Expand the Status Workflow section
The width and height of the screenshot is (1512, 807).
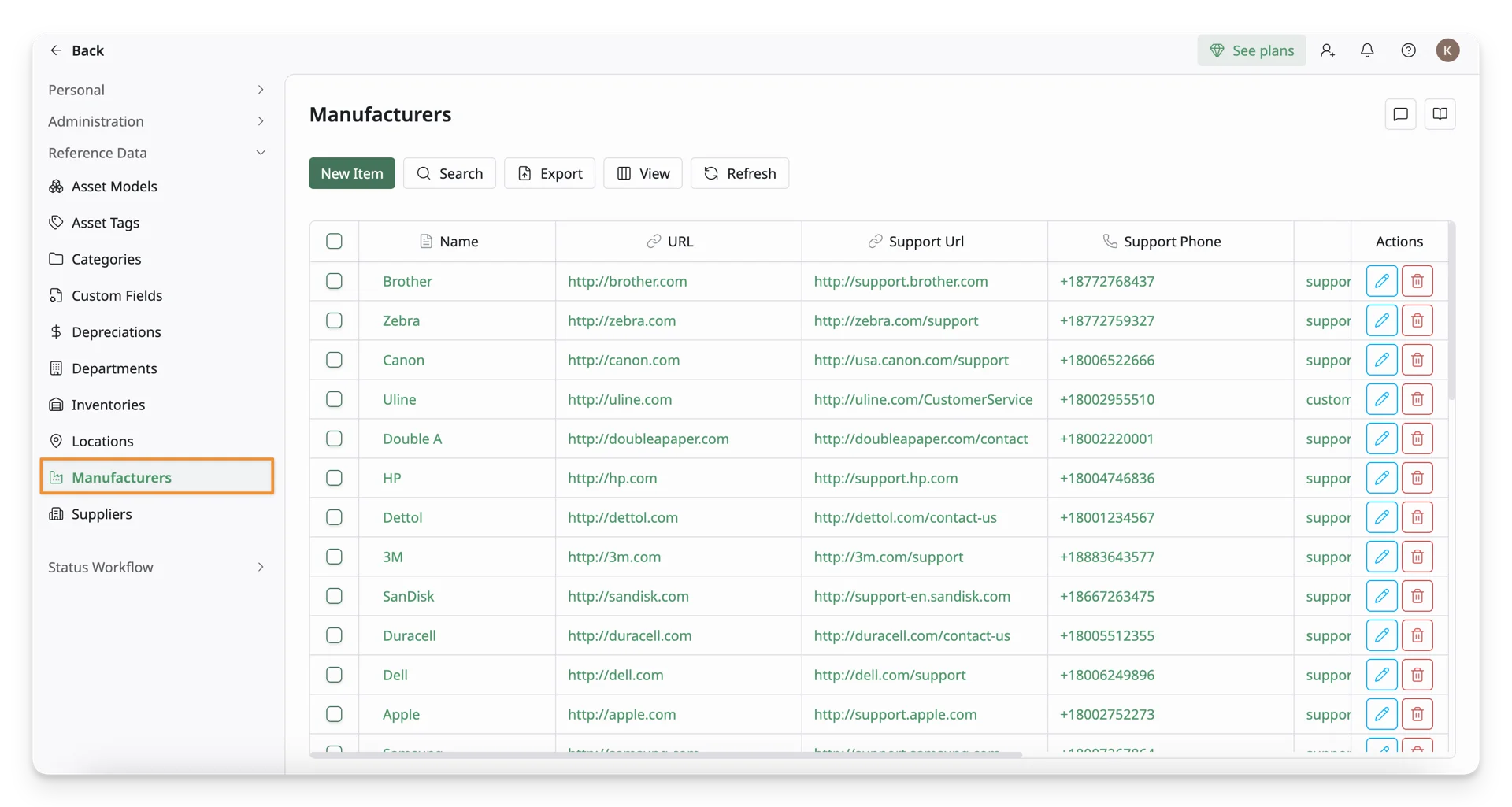point(157,567)
